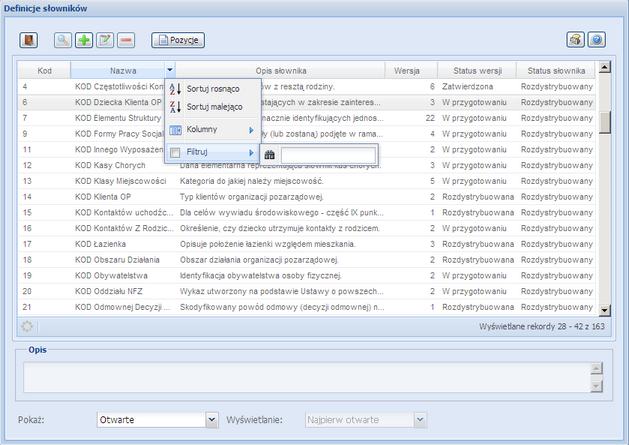Enable the Filtruj checkbox
The image size is (629, 445).
point(175,152)
